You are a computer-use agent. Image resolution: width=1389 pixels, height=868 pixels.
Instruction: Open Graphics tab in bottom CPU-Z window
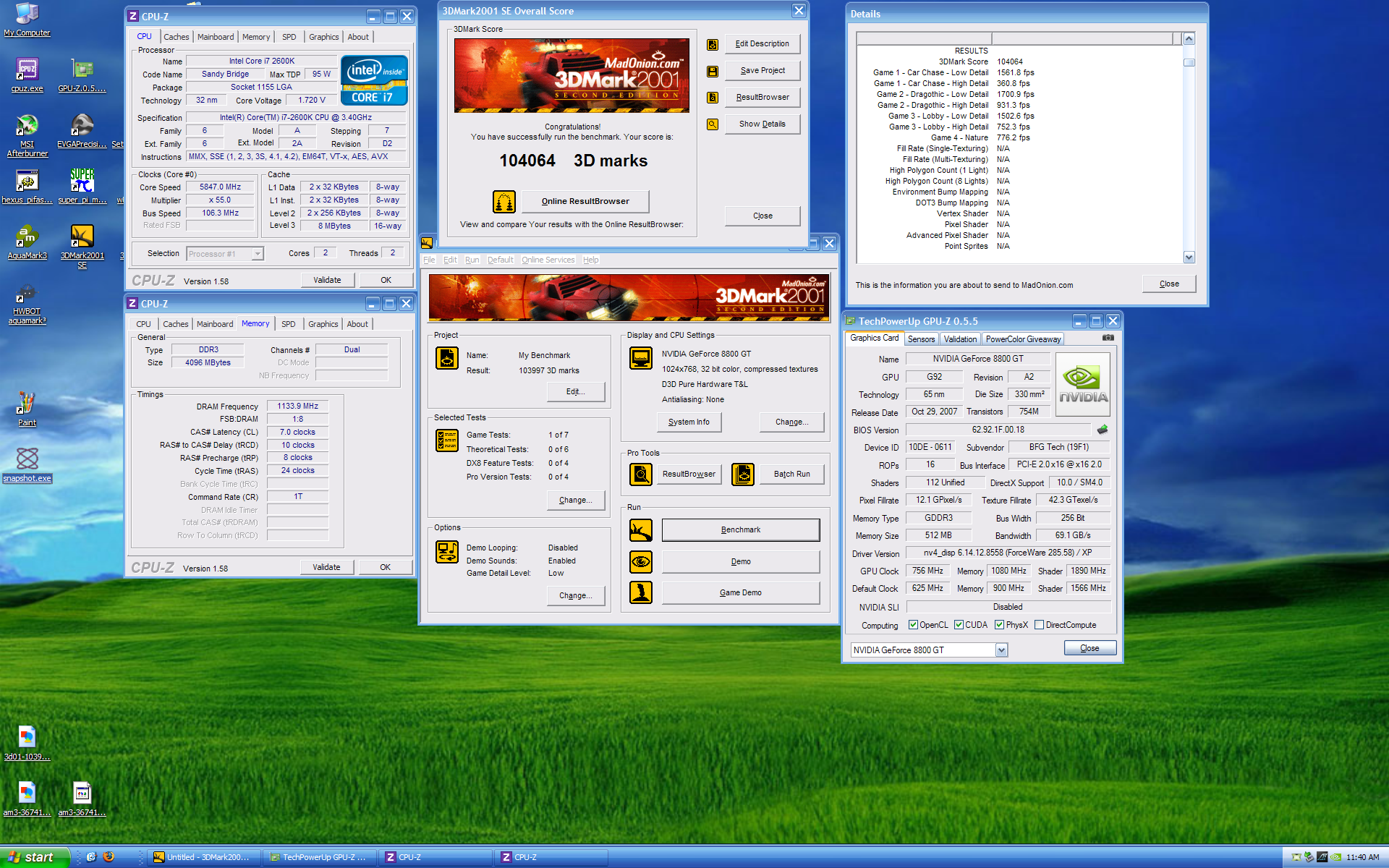323,324
